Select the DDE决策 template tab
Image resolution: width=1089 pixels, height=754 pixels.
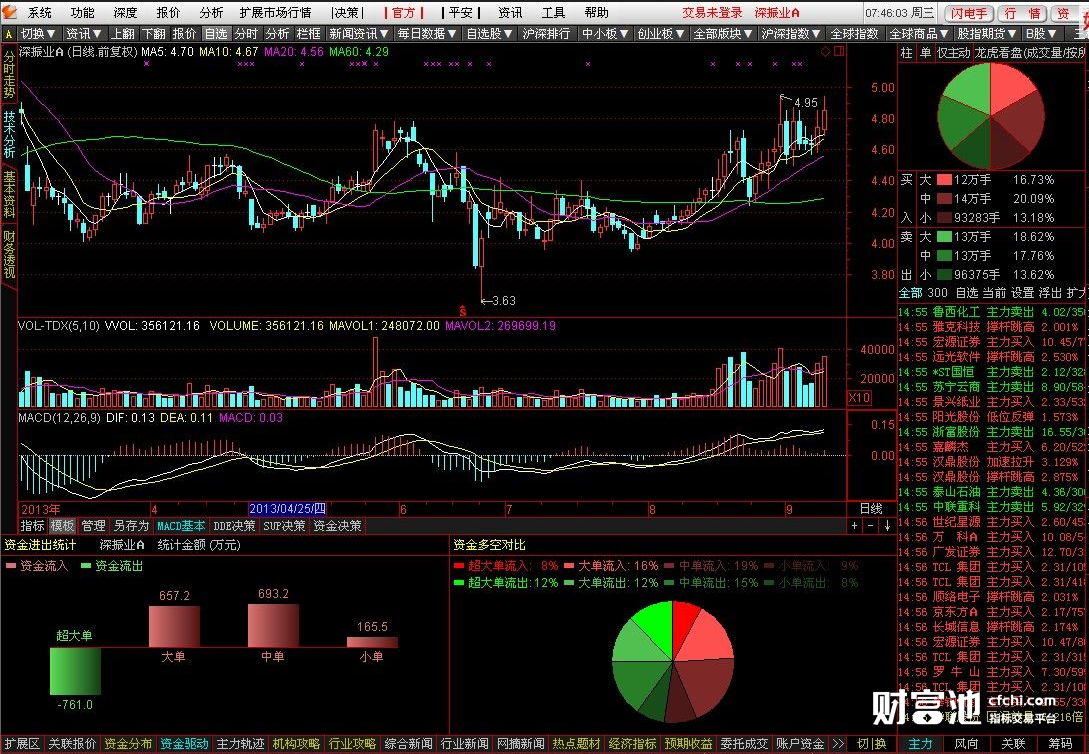click(x=234, y=526)
